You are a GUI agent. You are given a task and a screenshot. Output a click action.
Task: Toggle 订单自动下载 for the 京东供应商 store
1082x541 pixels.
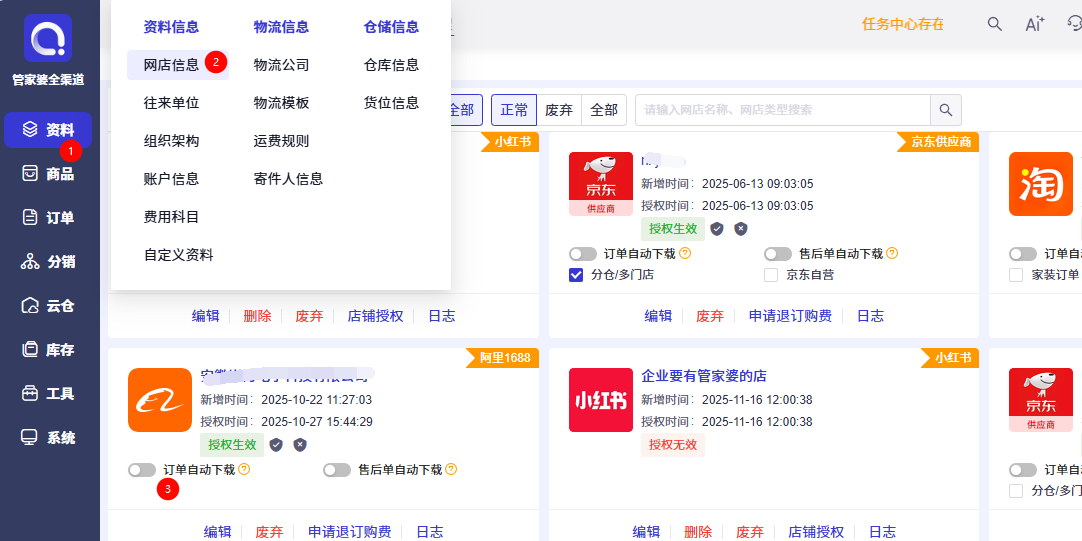tap(583, 254)
